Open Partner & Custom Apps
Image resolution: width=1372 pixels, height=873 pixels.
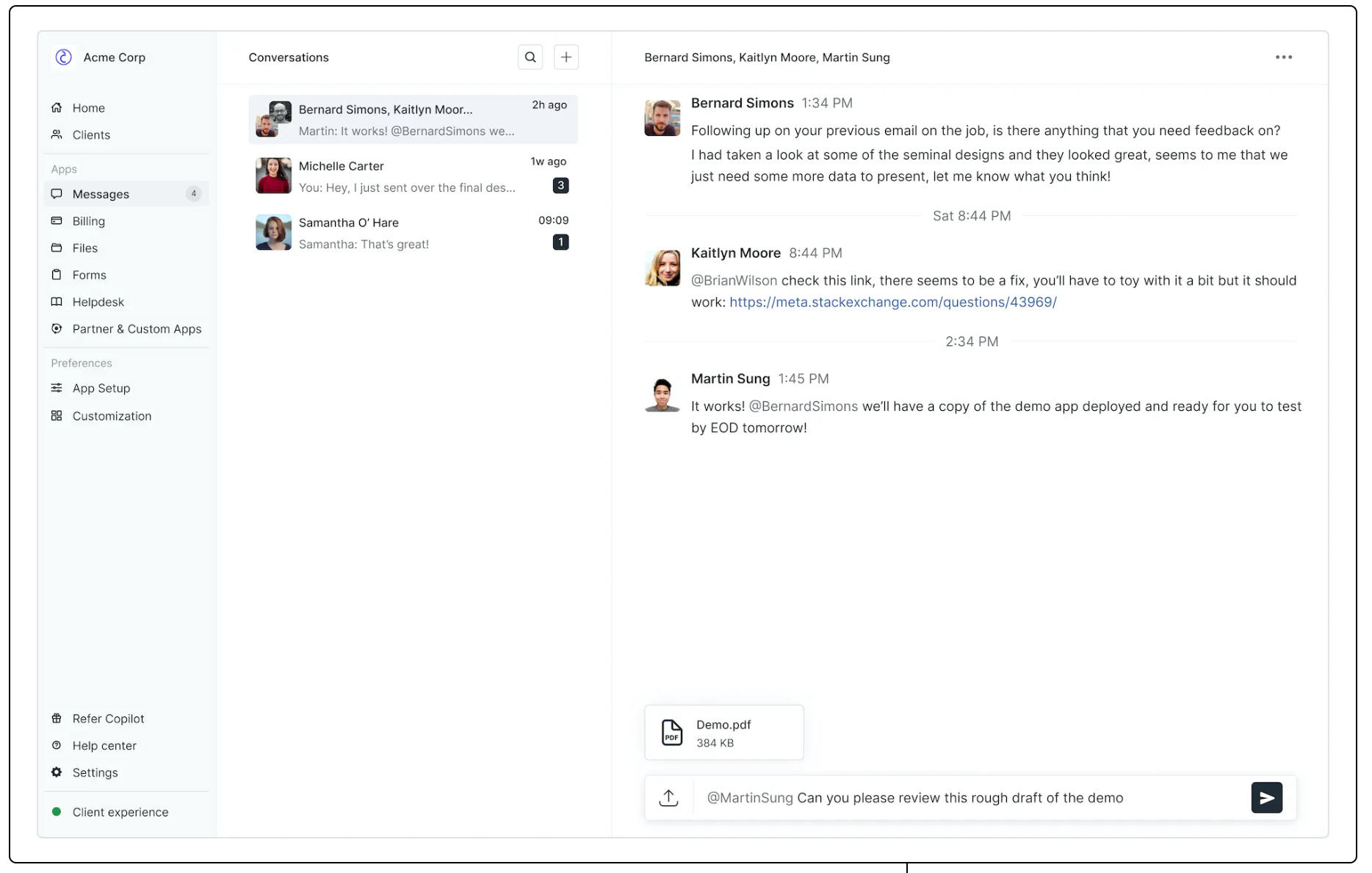pyautogui.click(x=136, y=328)
